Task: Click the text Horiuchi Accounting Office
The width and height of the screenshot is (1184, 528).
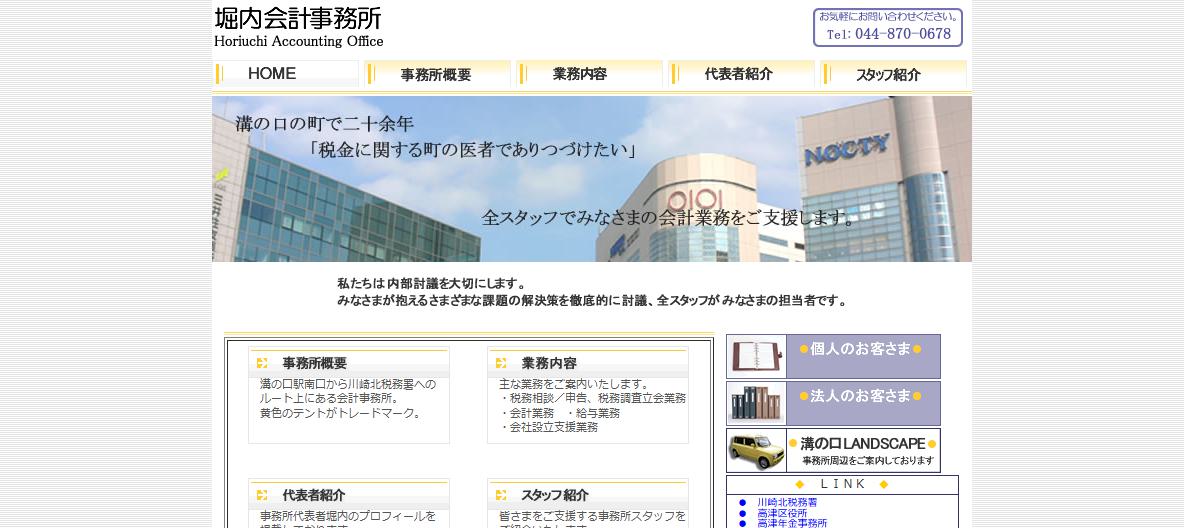Action: [299, 42]
